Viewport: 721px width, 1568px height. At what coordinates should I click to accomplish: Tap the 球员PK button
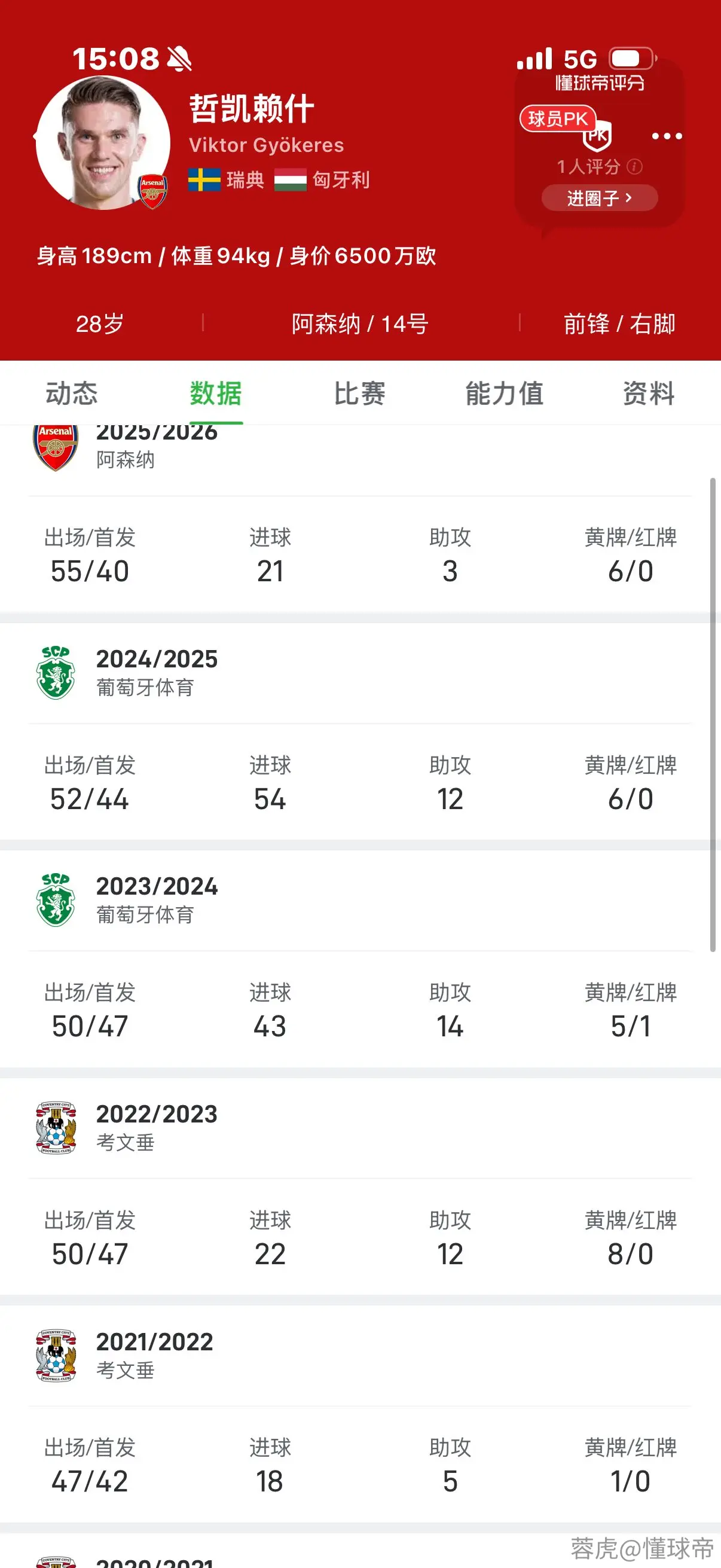557,118
